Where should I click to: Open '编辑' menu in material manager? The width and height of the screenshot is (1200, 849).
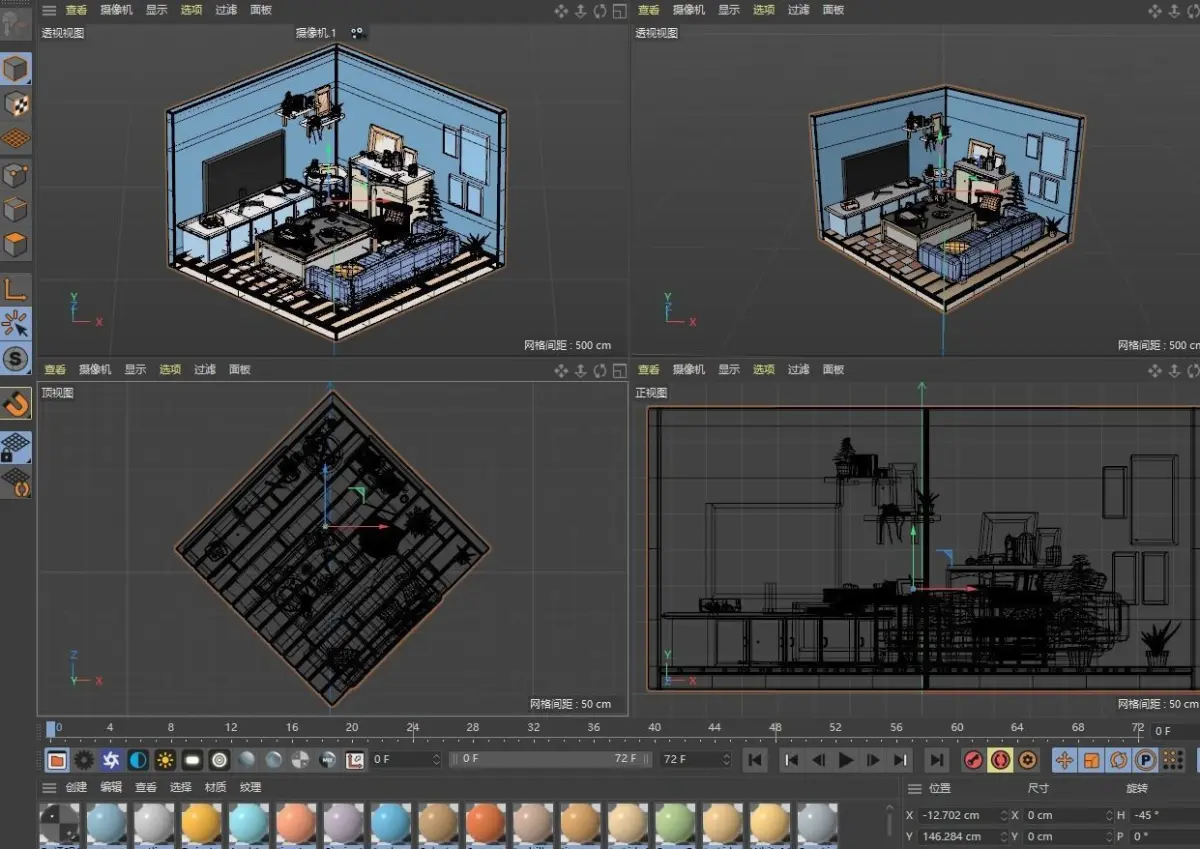pyautogui.click(x=111, y=787)
